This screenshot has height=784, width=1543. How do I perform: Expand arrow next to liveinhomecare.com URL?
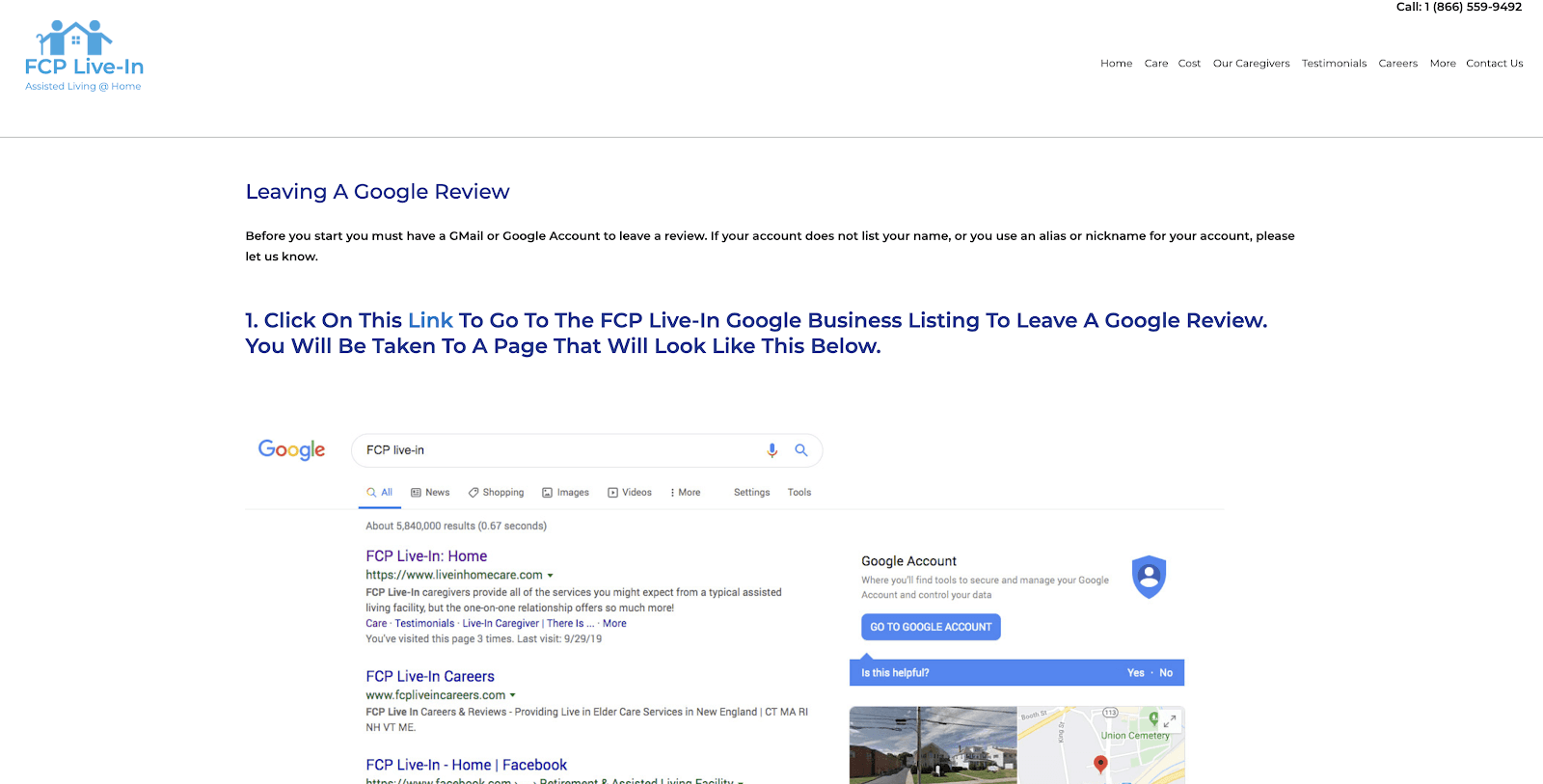pyautogui.click(x=551, y=576)
